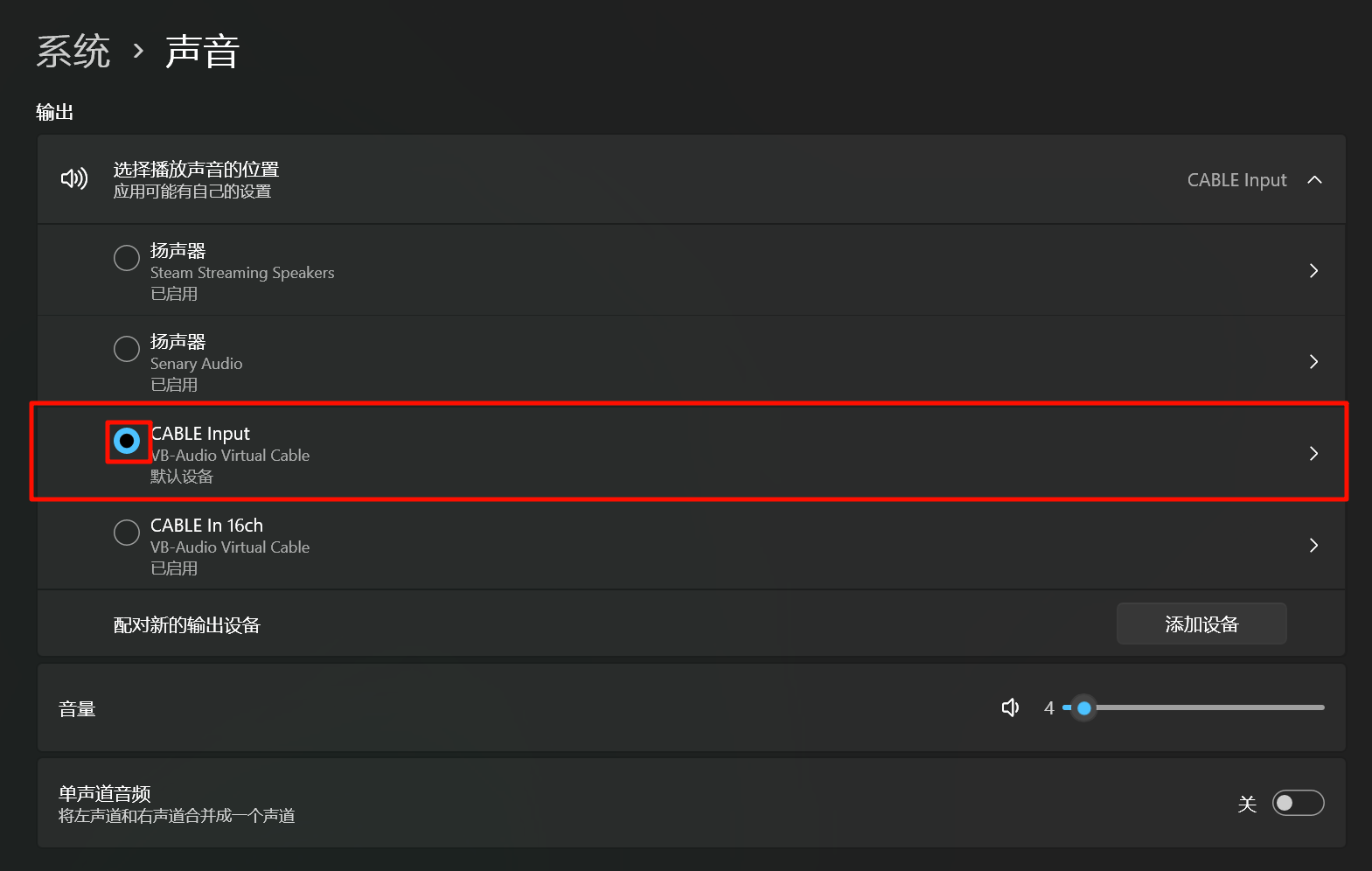Click the 声音 breadcrumb title
Screen dimensions: 1372x871
pyautogui.click(x=202, y=52)
